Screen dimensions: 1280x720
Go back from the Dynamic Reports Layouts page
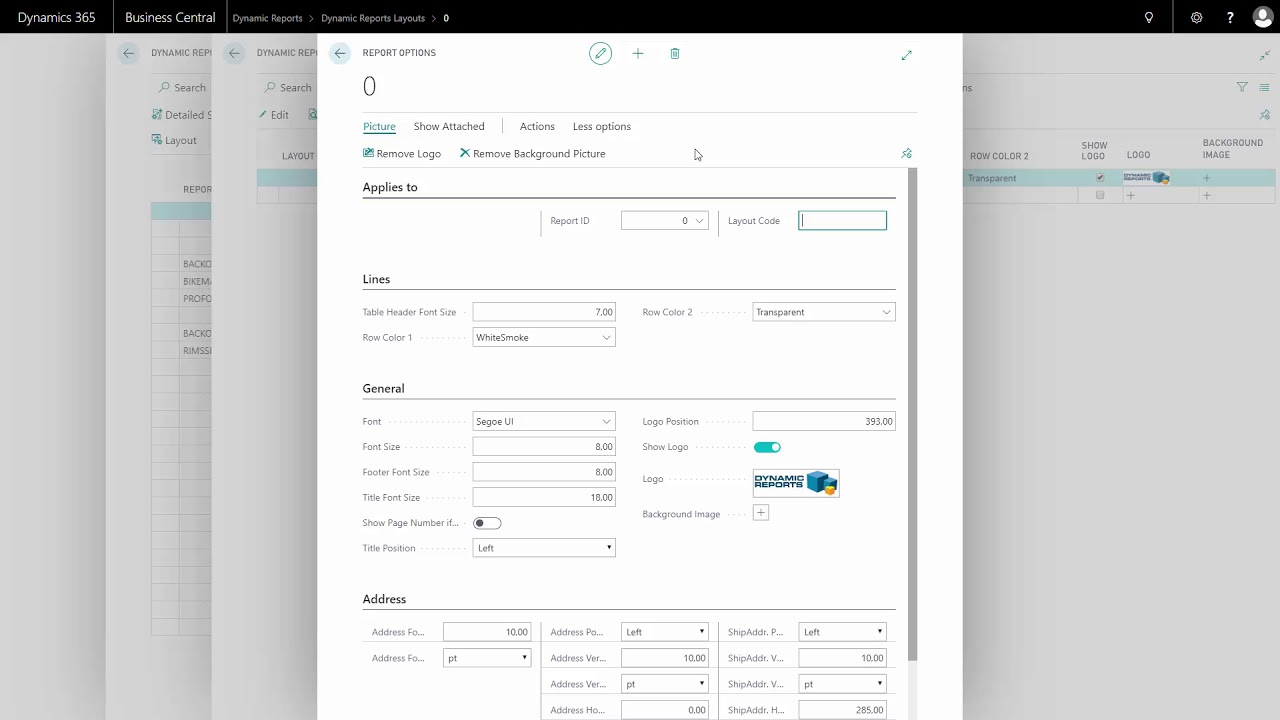pos(234,53)
